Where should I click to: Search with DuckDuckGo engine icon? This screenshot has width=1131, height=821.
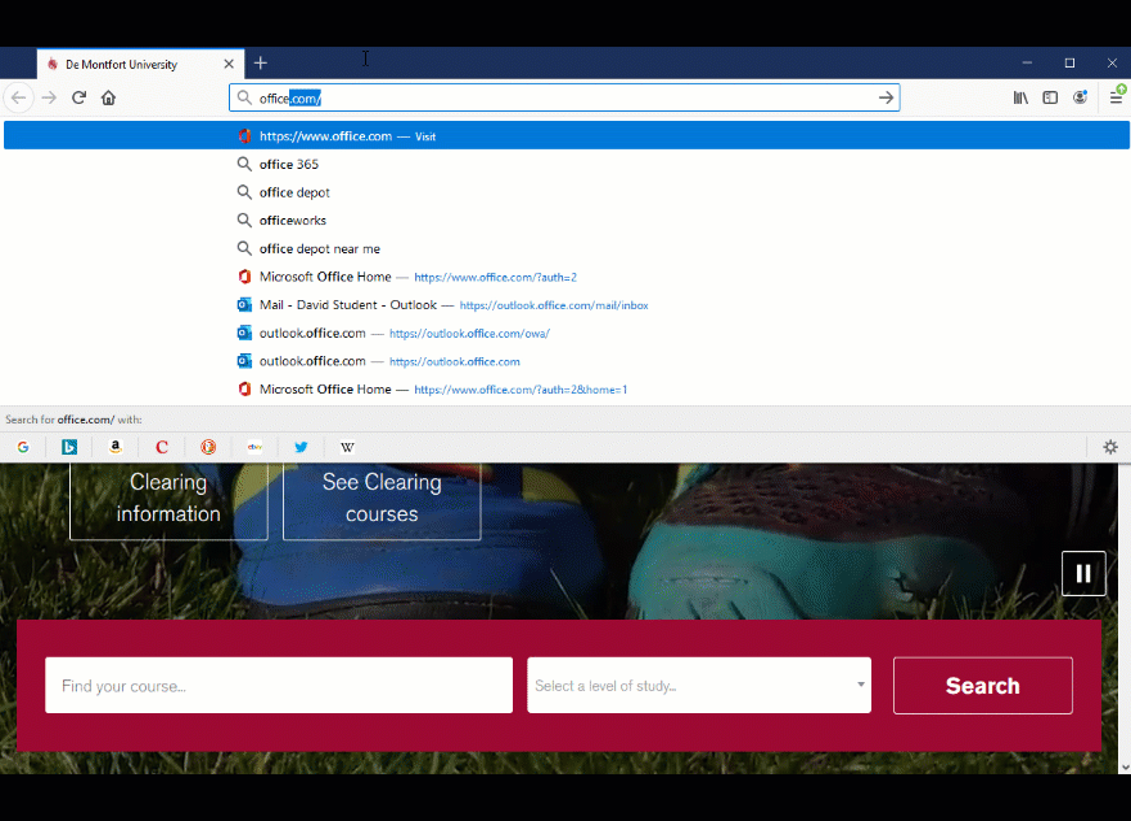click(208, 447)
